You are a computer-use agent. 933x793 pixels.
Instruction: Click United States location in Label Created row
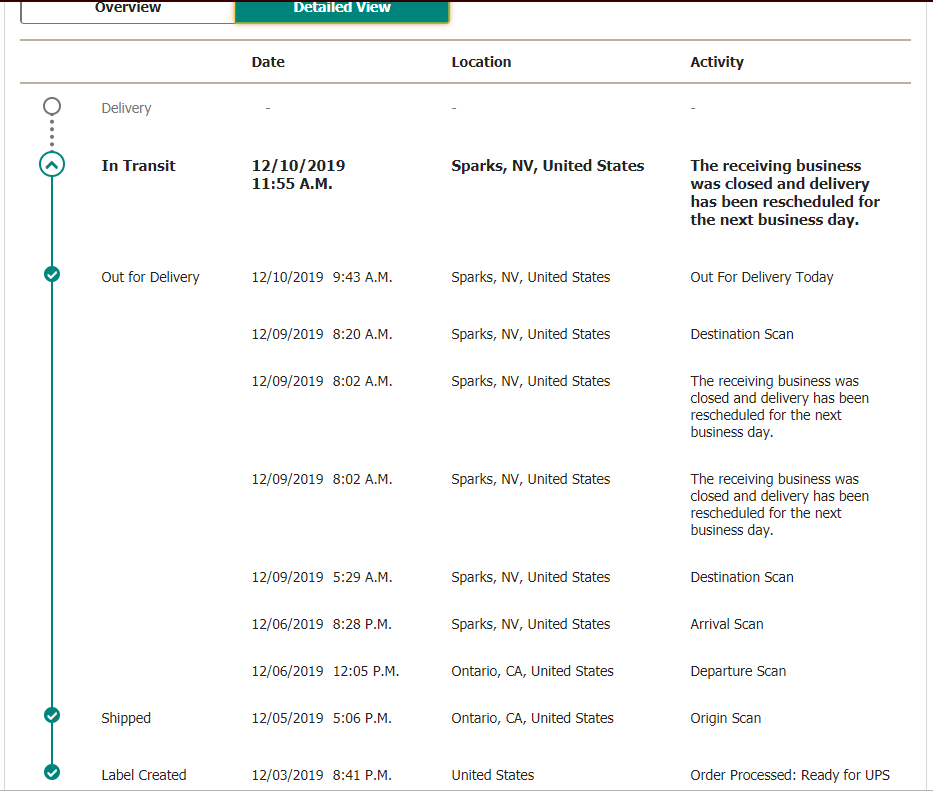493,775
